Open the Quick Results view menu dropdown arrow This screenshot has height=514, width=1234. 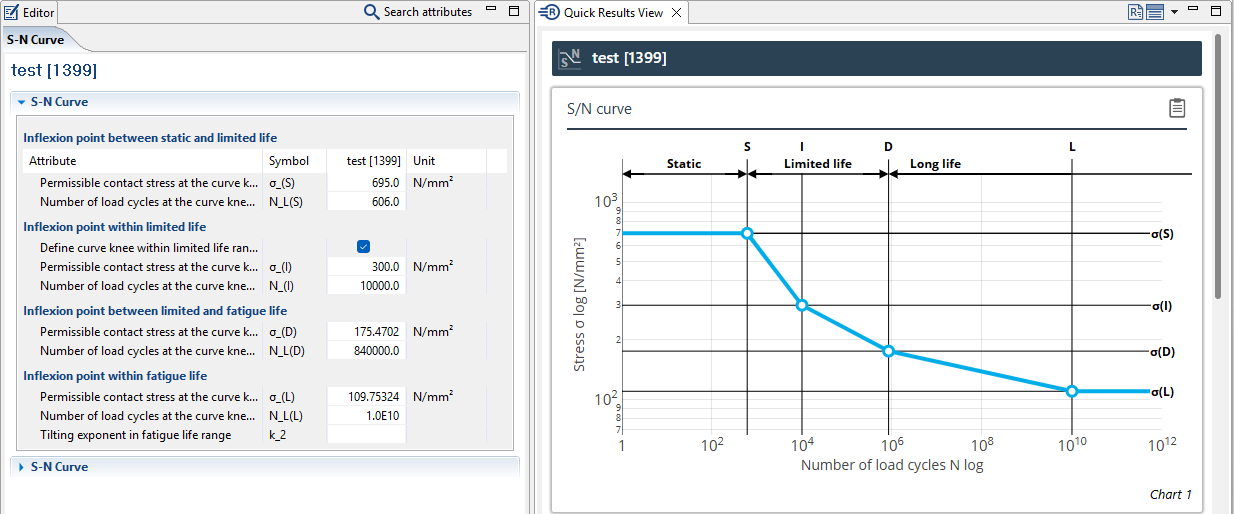[x=1174, y=12]
